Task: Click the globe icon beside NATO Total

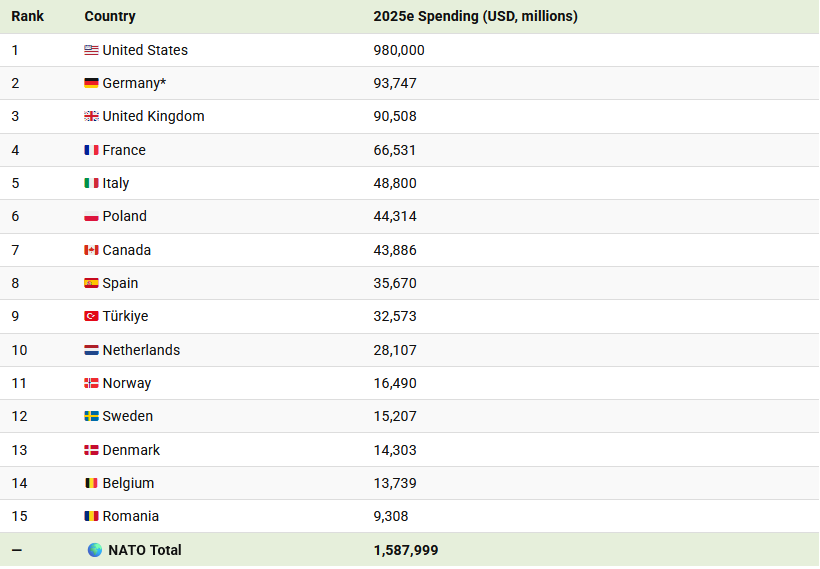Action: [x=95, y=550]
